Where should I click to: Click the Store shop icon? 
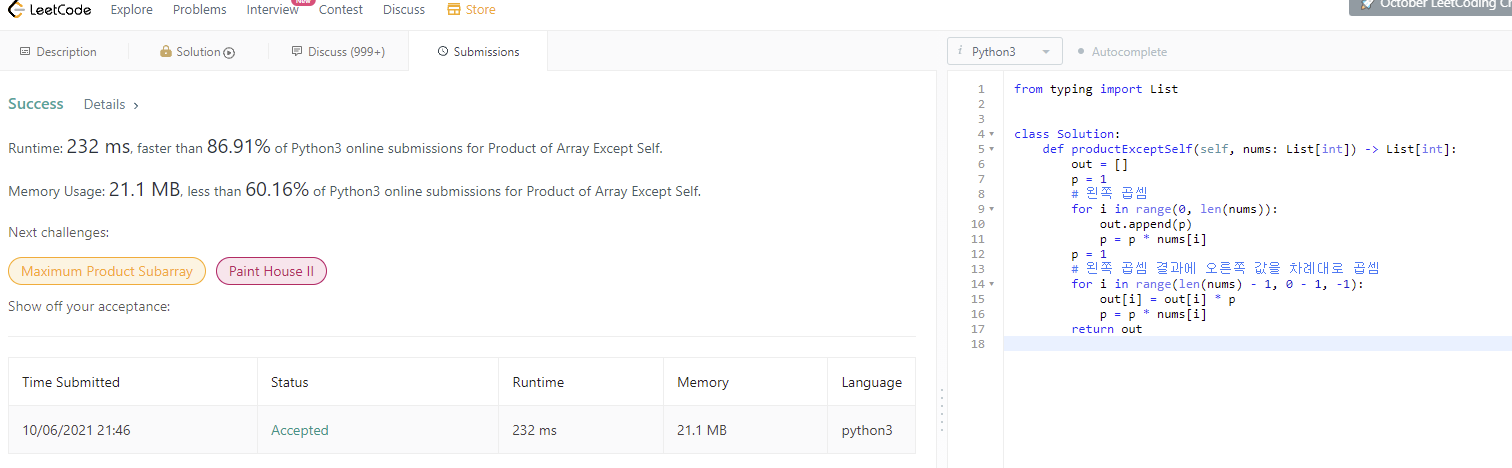(x=454, y=10)
